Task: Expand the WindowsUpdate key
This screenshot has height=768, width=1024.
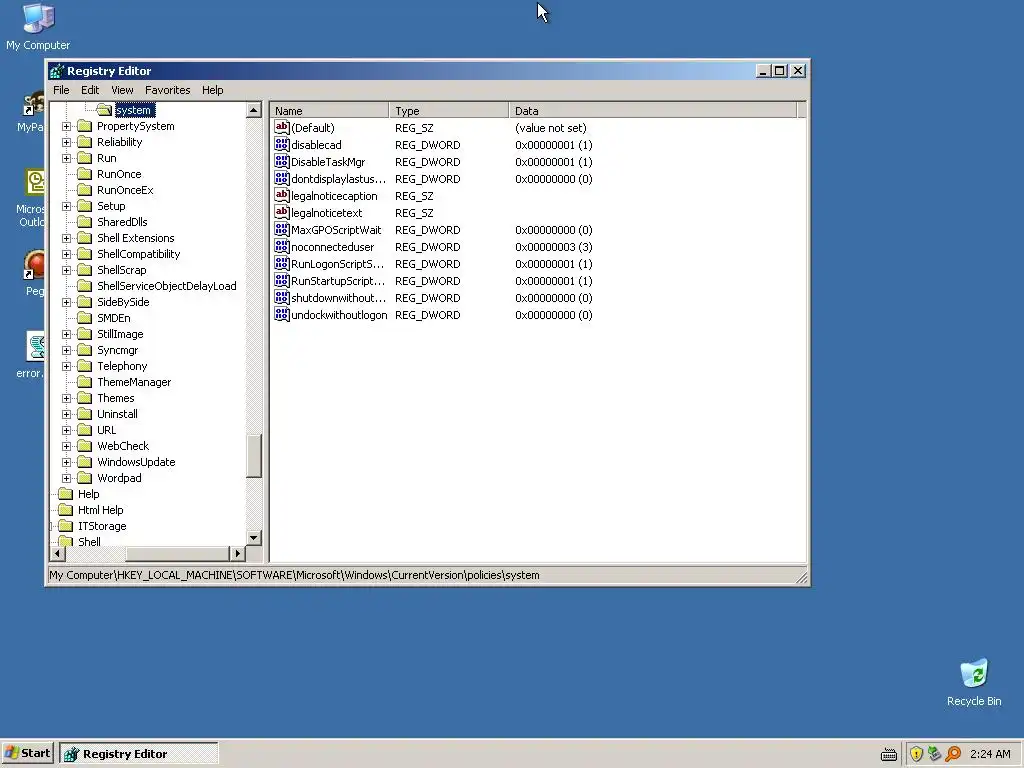Action: click(67, 462)
